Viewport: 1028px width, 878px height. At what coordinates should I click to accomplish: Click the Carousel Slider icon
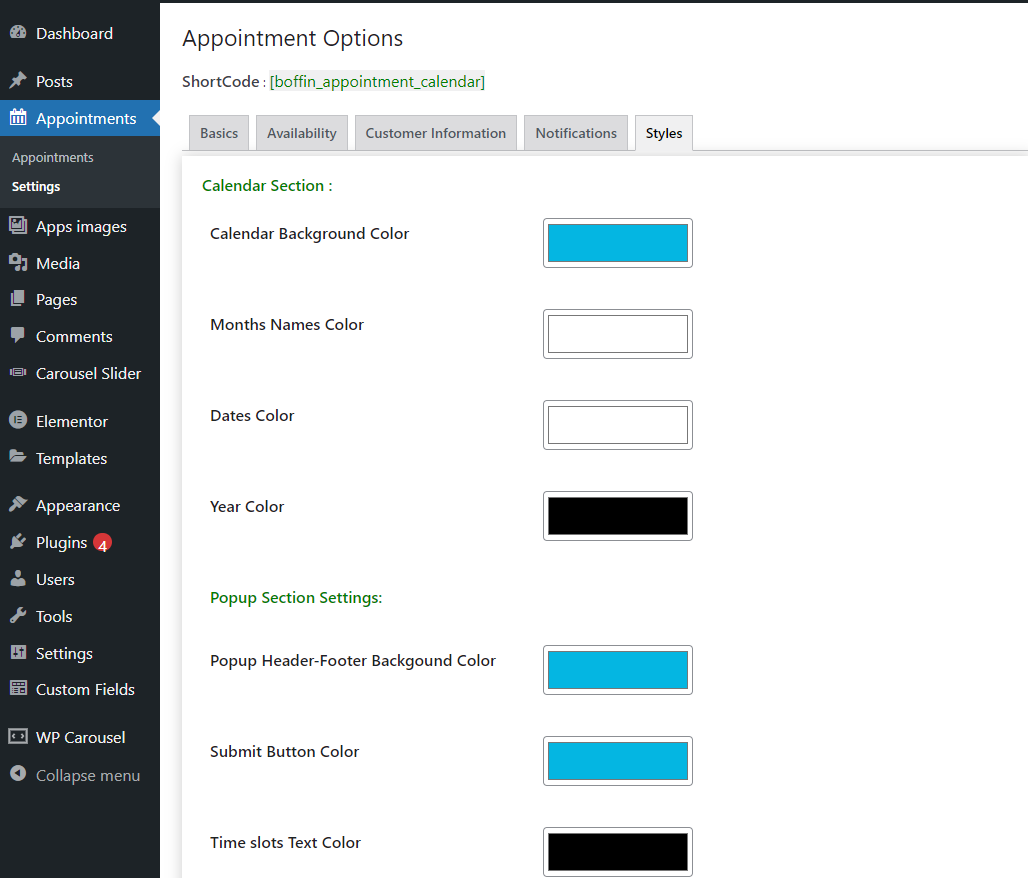coord(18,372)
